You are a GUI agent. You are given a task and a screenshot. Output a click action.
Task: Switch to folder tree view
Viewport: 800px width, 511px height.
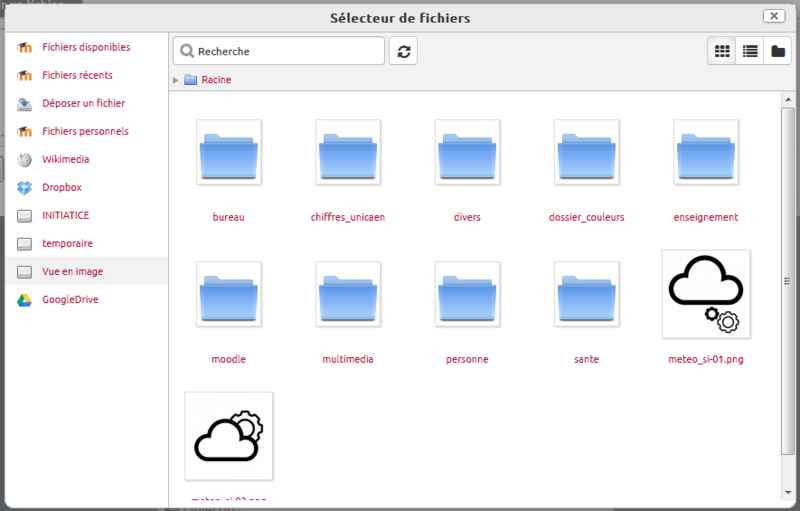click(x=777, y=51)
